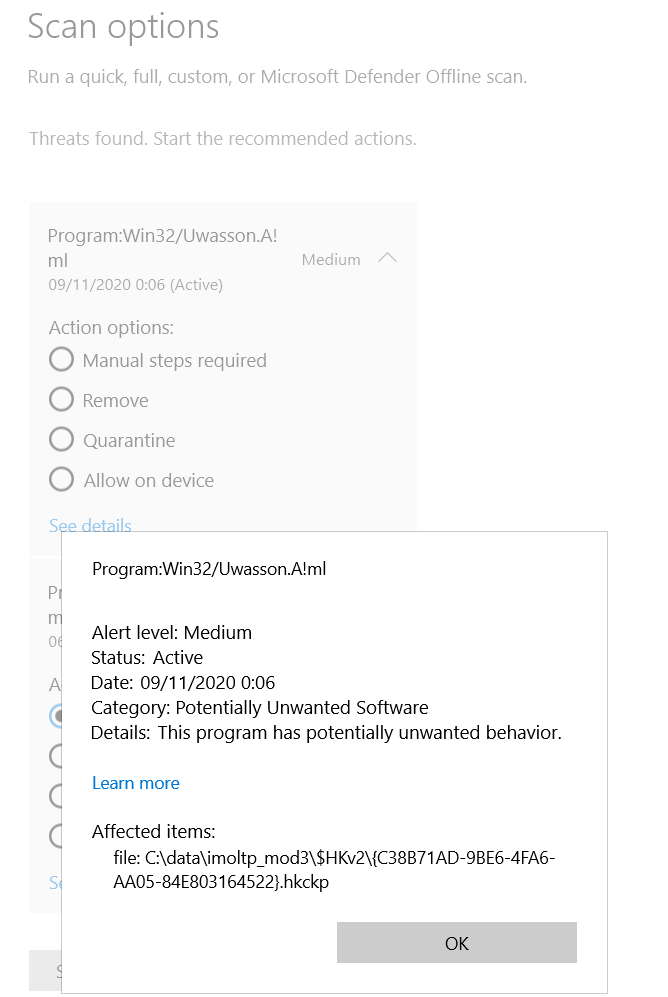Click the Learn more link
The image size is (668, 997).
[136, 783]
